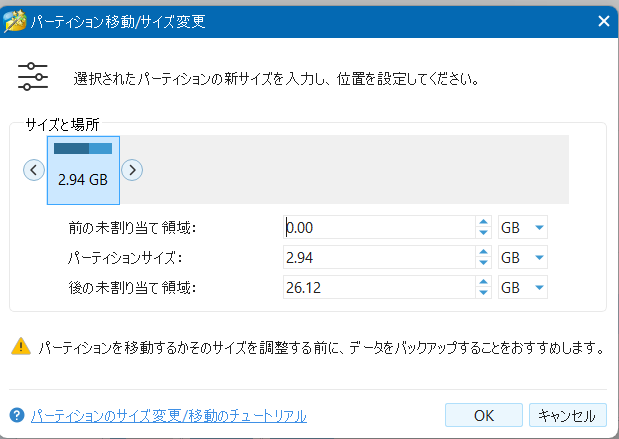Click the blue help question mark icon
Screen dimensions: 619x439
tap(17, 415)
